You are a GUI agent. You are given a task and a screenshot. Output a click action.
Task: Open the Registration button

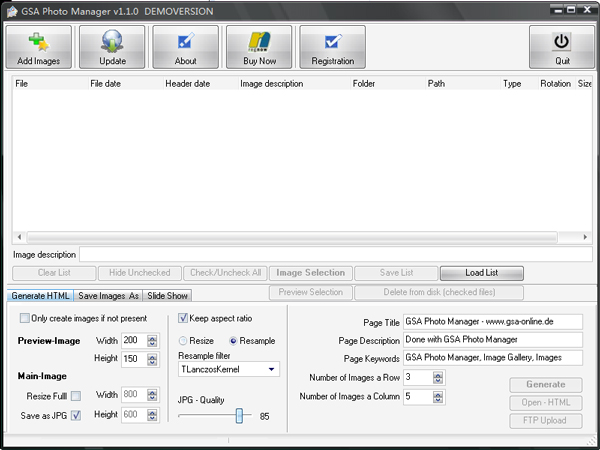pos(333,47)
